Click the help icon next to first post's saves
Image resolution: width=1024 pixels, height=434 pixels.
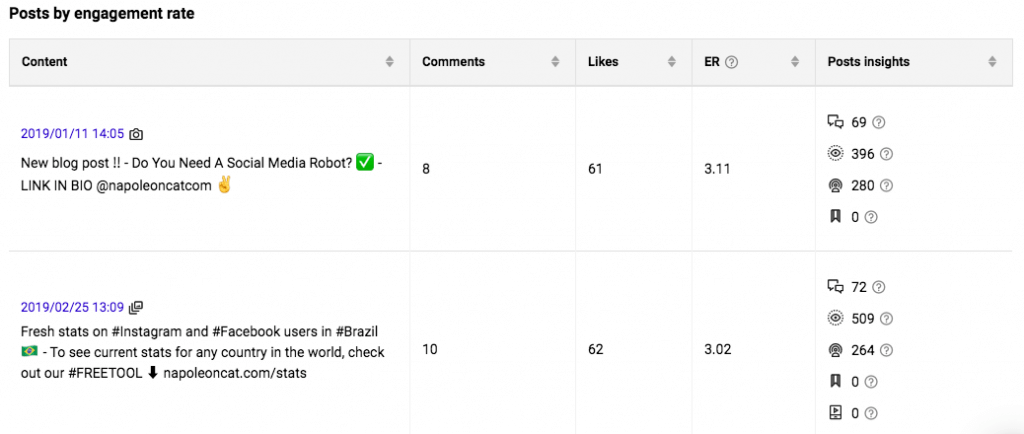tap(871, 217)
